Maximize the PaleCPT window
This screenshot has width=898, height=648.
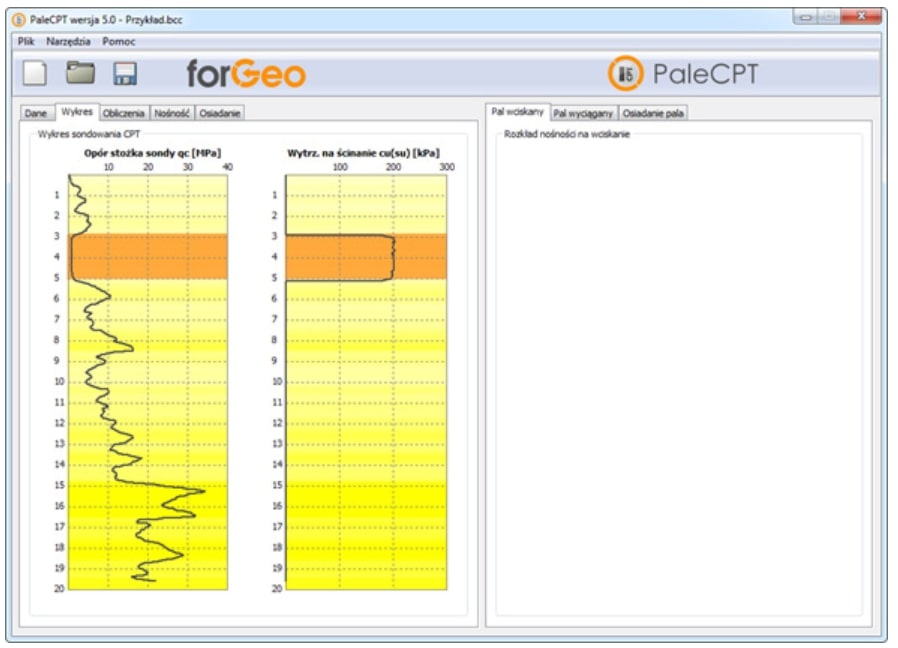click(x=828, y=17)
